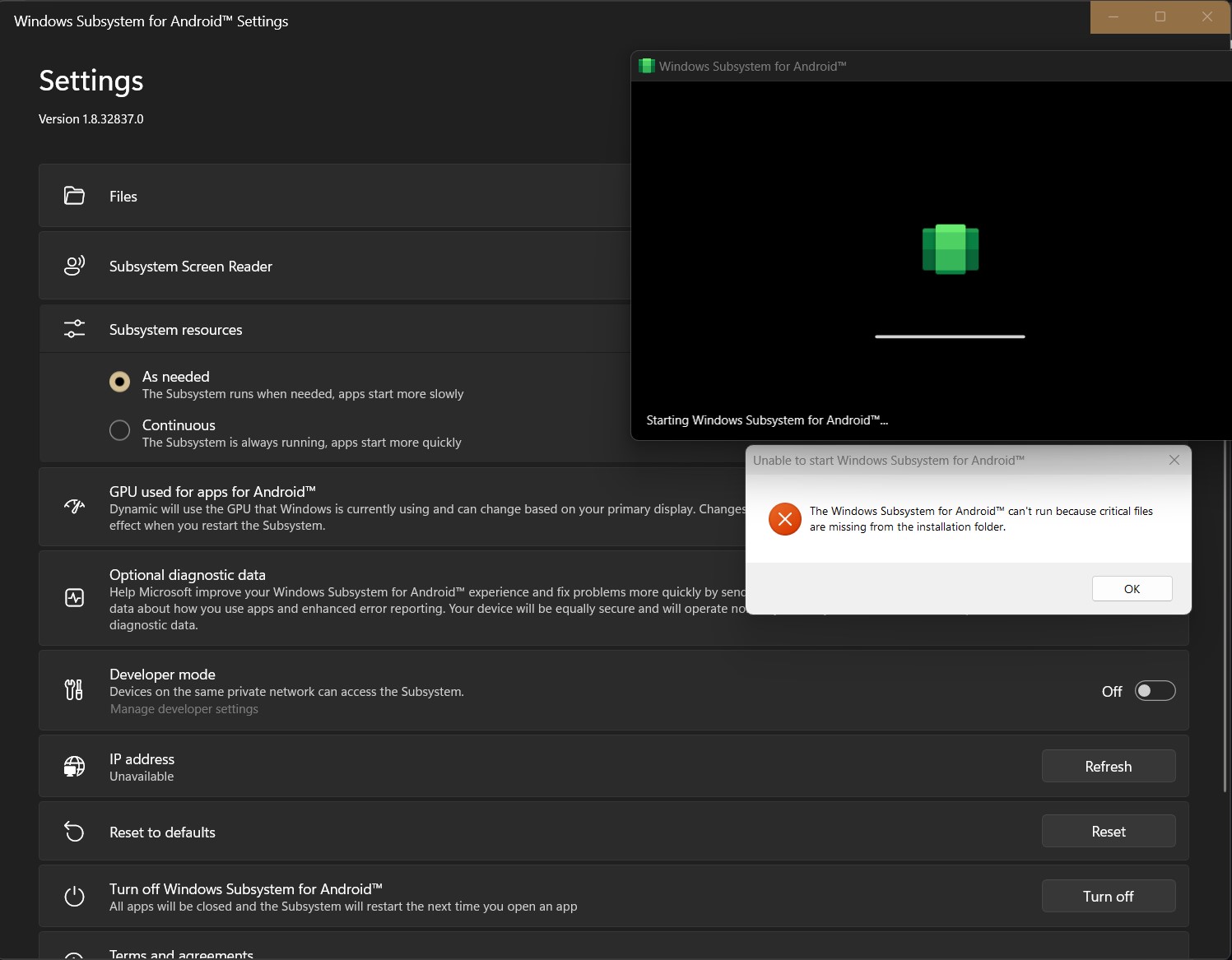Toggle the Developer mode switch
Image resolution: width=1232 pixels, height=960 pixels.
[1155, 691]
